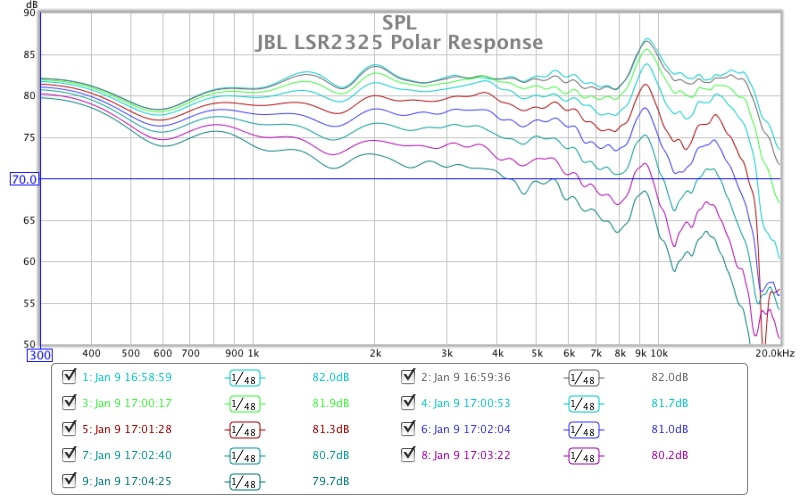Hide trace 4 Jan 9 17:00:53
Viewport: 800px width, 496px height.
point(408,403)
